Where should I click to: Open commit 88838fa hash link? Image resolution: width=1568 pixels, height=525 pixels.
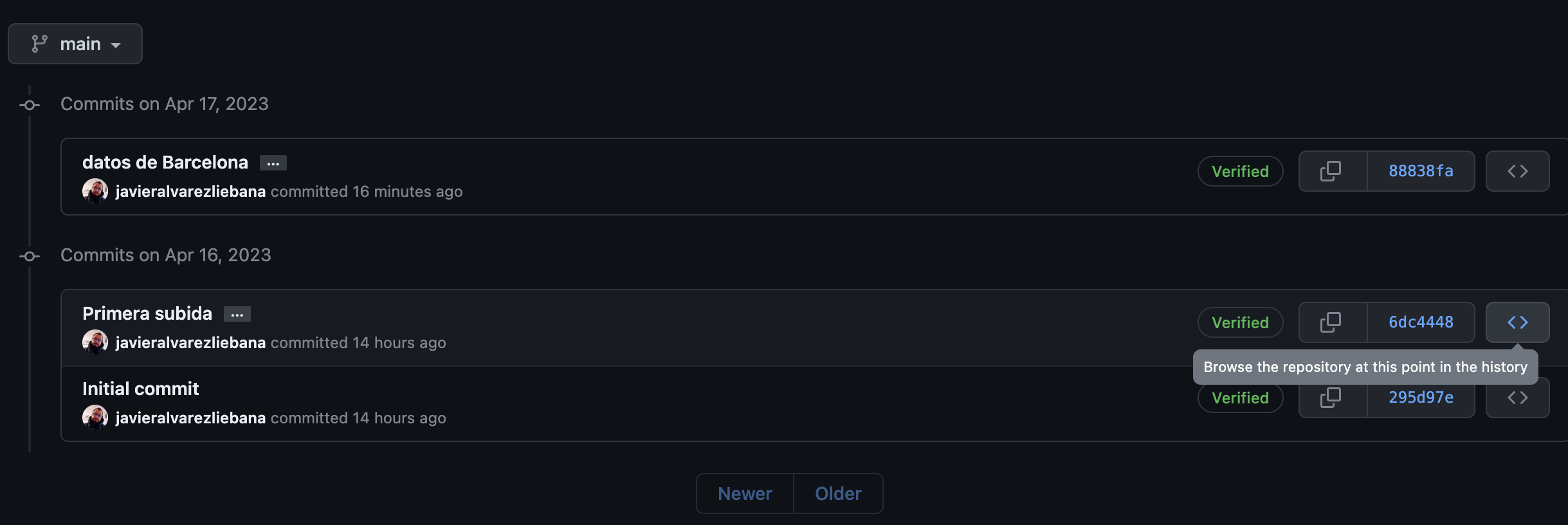1421,171
